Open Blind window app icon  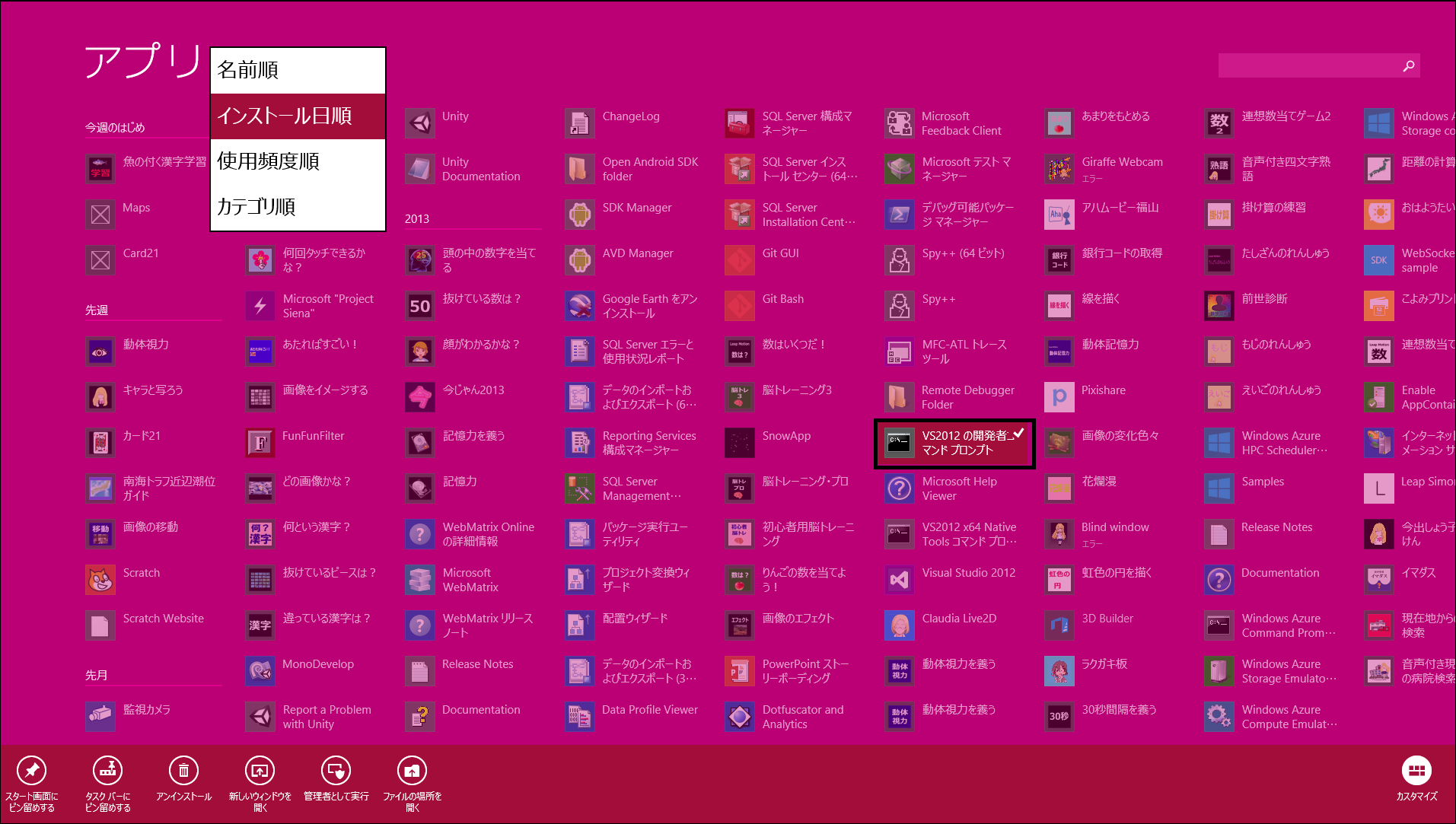pos(1059,534)
